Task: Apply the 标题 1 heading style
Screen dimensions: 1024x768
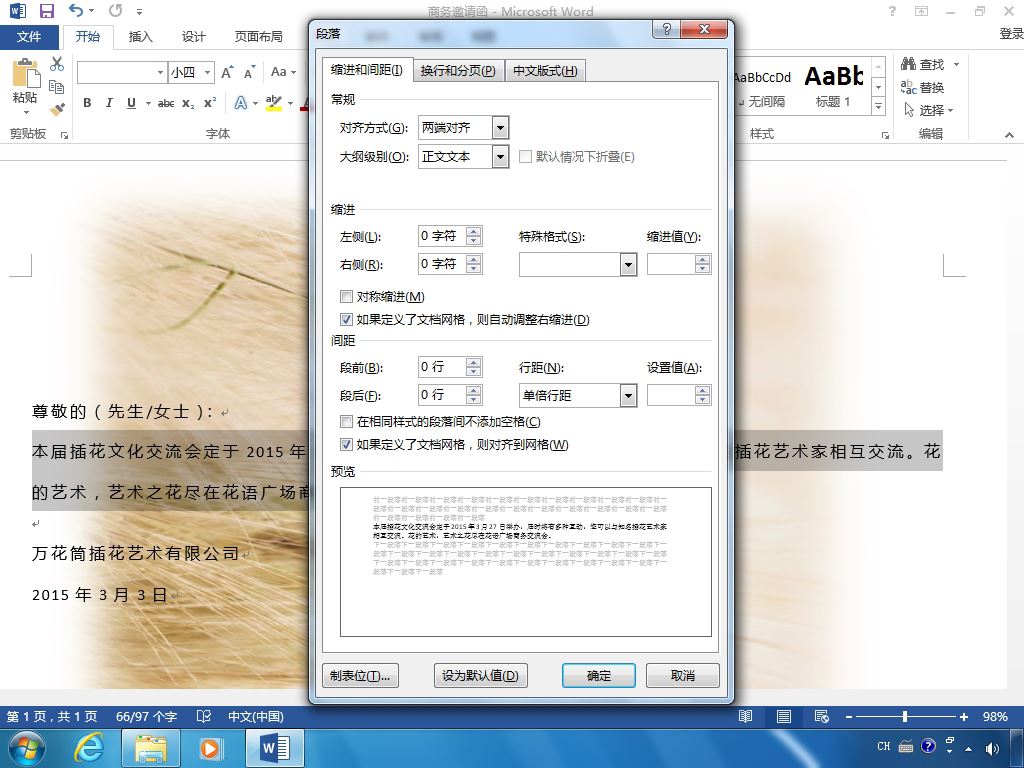Action: (833, 87)
